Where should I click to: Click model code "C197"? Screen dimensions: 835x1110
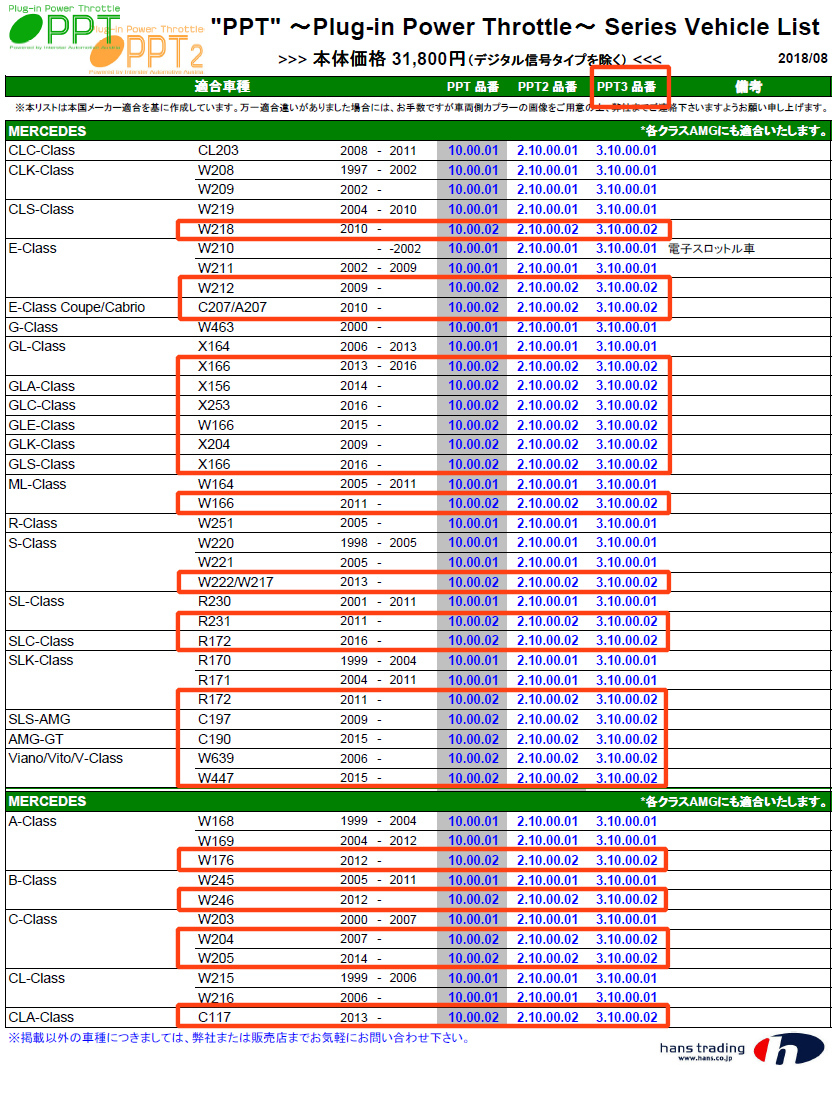(x=214, y=719)
